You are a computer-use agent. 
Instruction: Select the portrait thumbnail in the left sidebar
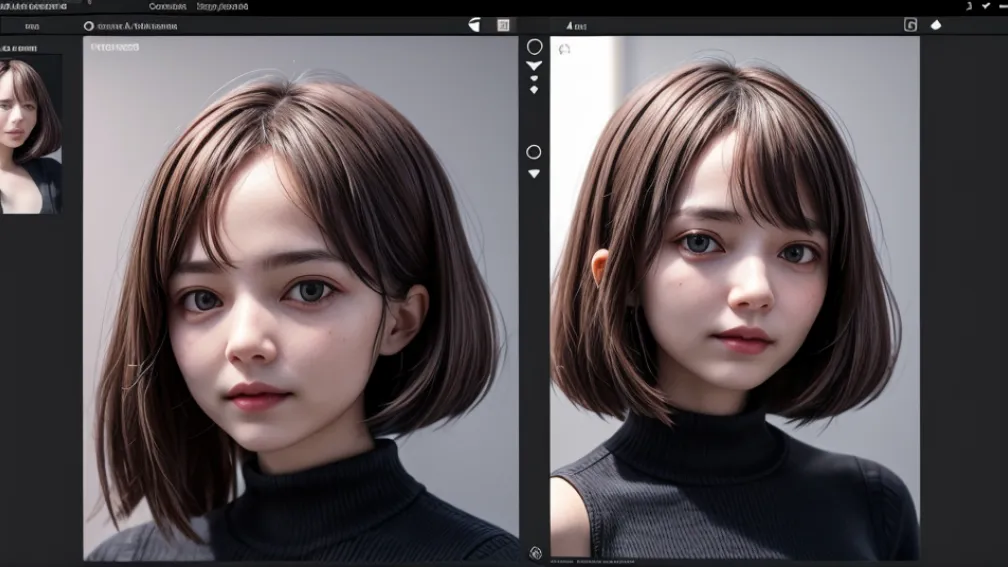[x=31, y=136]
